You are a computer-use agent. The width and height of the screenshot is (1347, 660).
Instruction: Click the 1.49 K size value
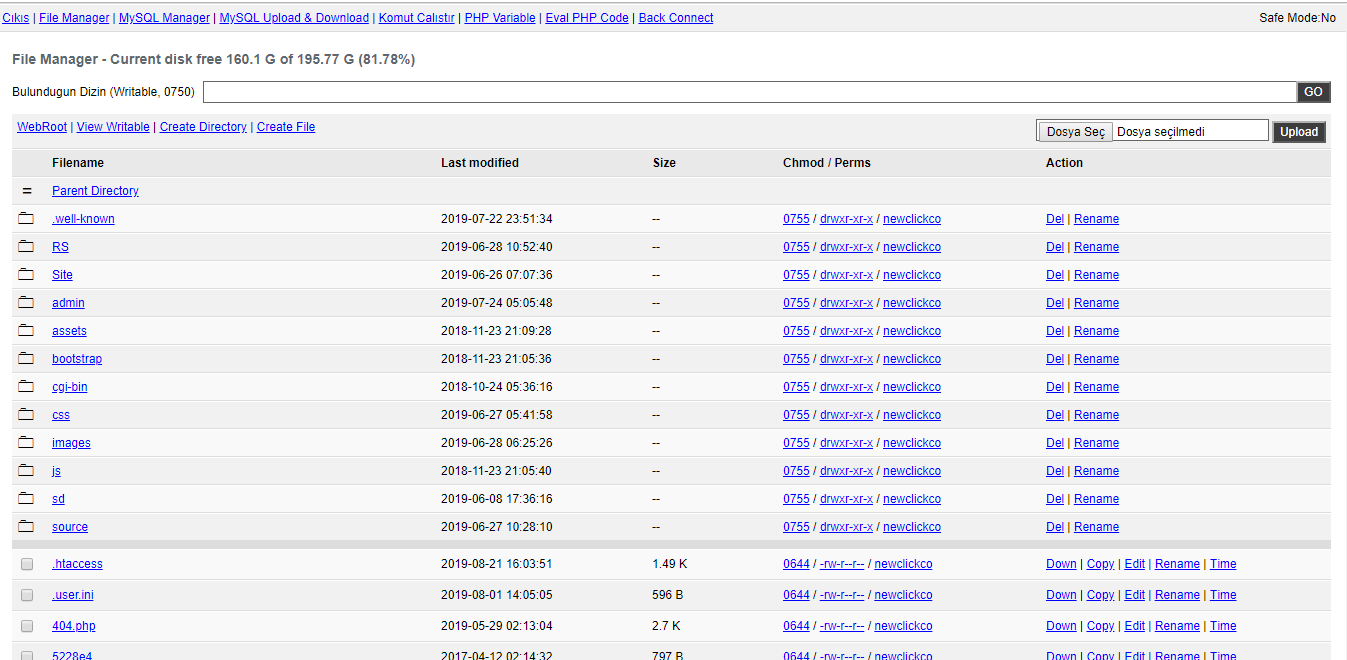[x=670, y=564]
